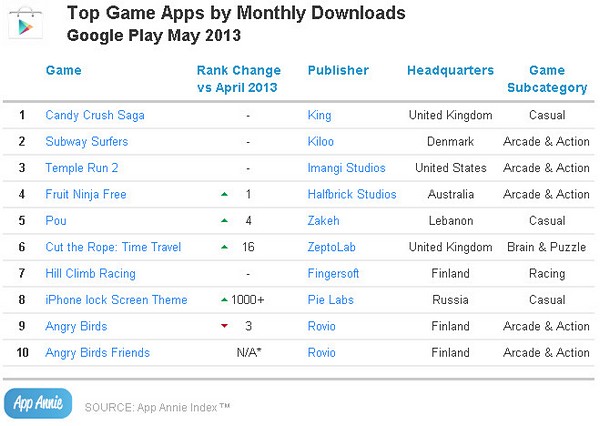The image size is (600, 426).
Task: Click green up arrow for Cut the Rope
Action: (x=225, y=247)
